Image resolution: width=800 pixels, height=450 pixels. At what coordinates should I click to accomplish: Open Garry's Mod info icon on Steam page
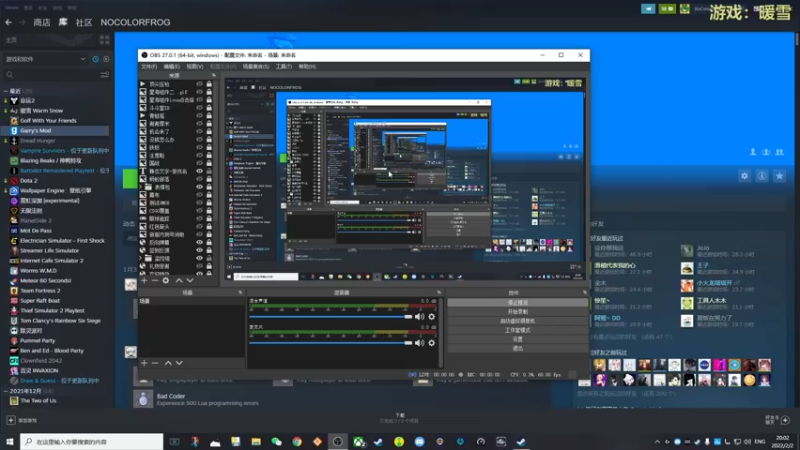[762, 176]
